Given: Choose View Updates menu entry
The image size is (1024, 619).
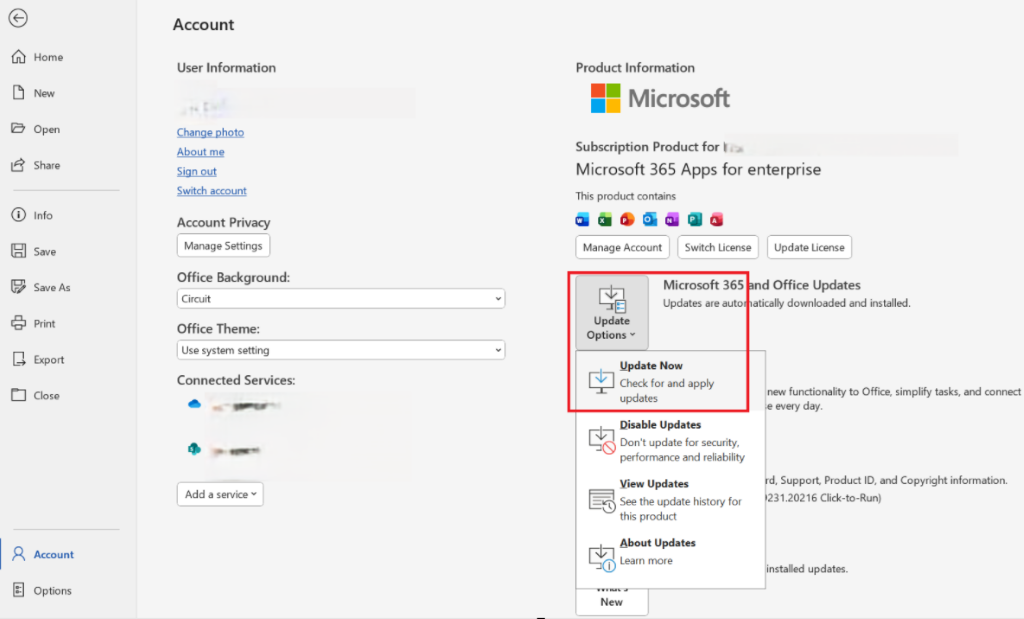Looking at the screenshot, I should click(x=670, y=500).
